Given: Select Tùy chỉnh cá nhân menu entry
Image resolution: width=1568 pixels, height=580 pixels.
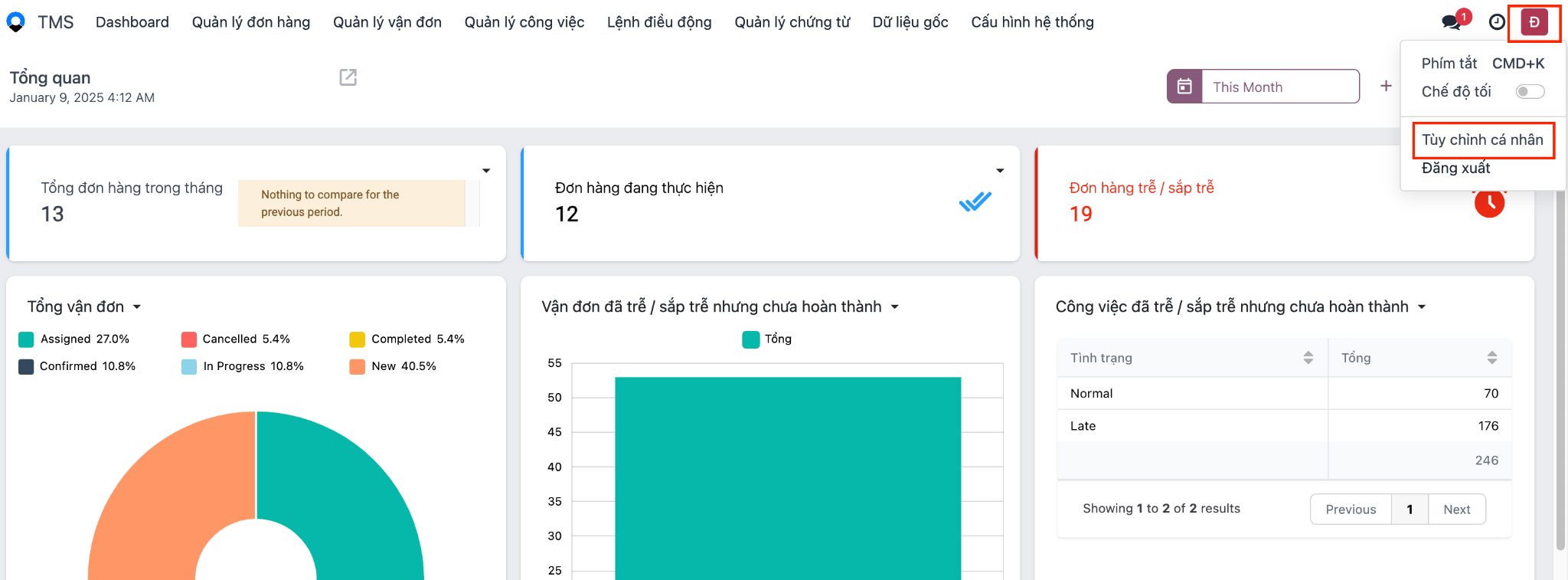Looking at the screenshot, I should tap(1482, 140).
